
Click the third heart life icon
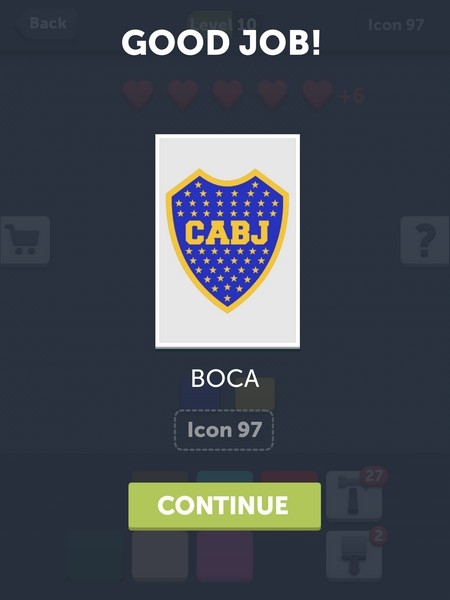tap(228, 94)
